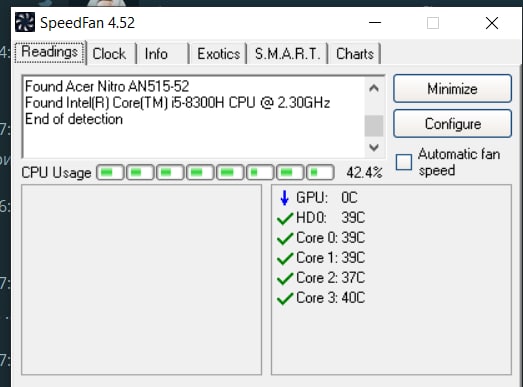Click the green checkmark next to Core 1
Screen dimensions: 523x387
coord(285,259)
